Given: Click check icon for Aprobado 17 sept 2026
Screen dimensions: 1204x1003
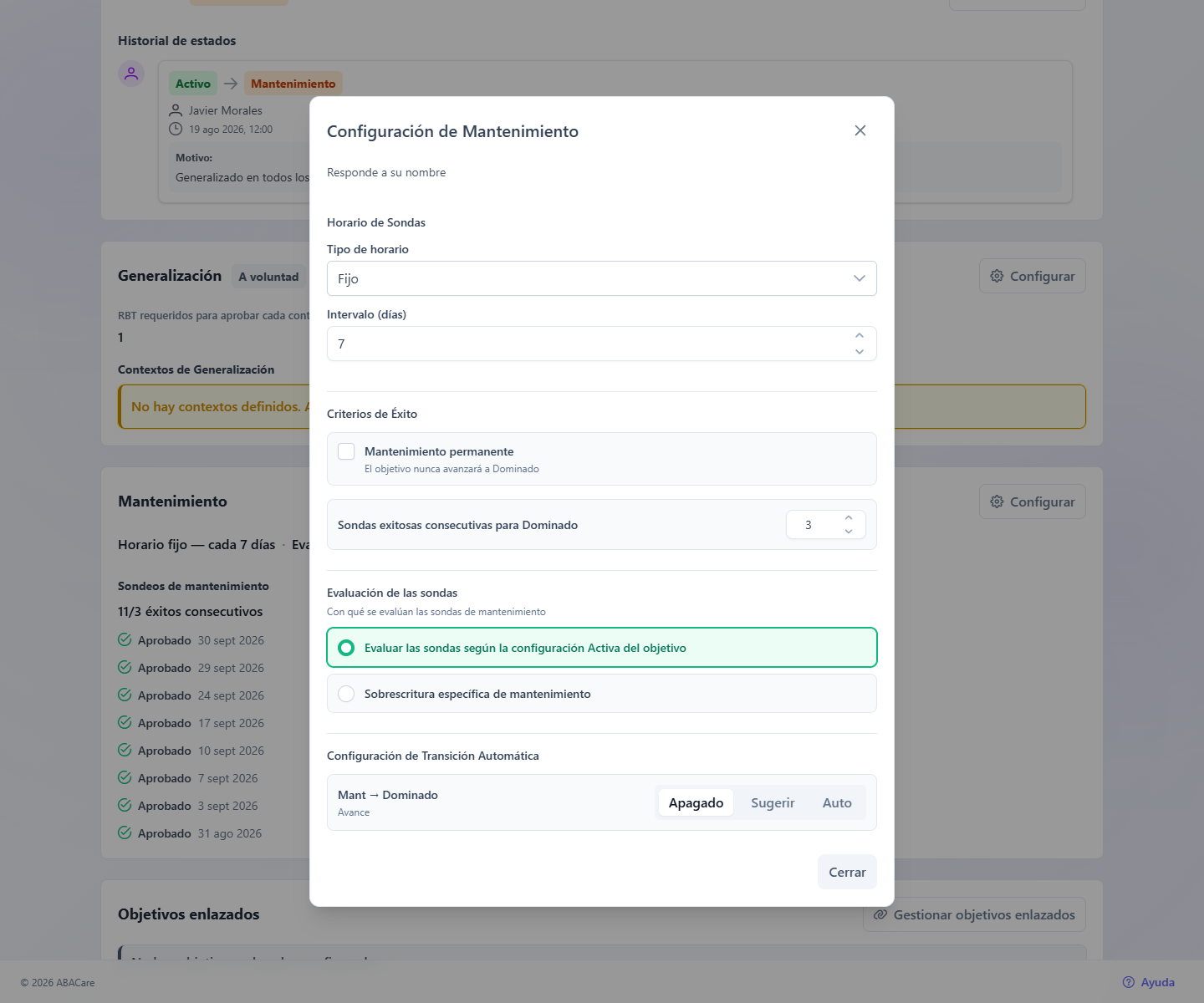Looking at the screenshot, I should click(x=125, y=722).
